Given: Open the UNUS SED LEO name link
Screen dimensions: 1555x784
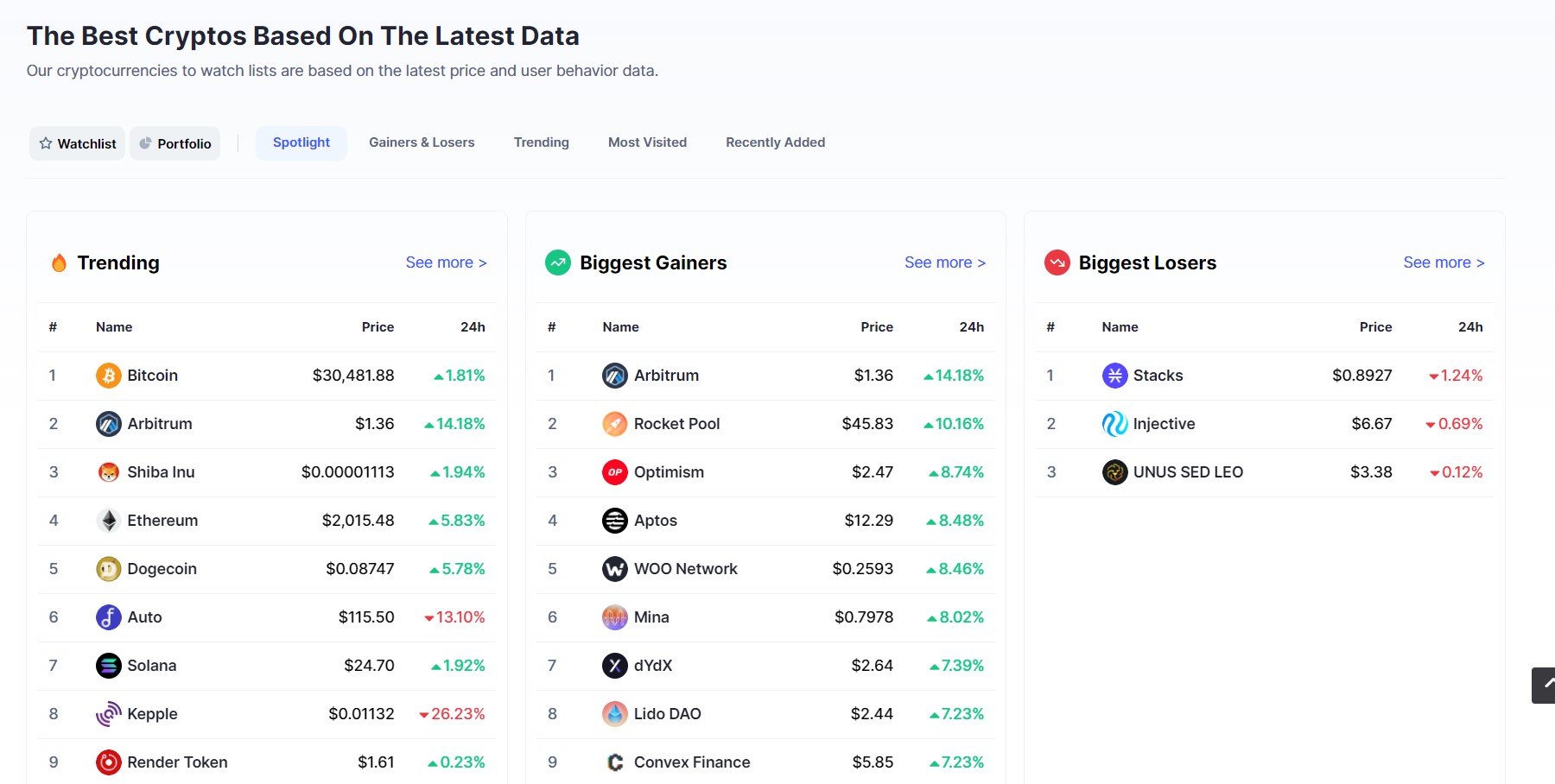Looking at the screenshot, I should coord(1189,472).
